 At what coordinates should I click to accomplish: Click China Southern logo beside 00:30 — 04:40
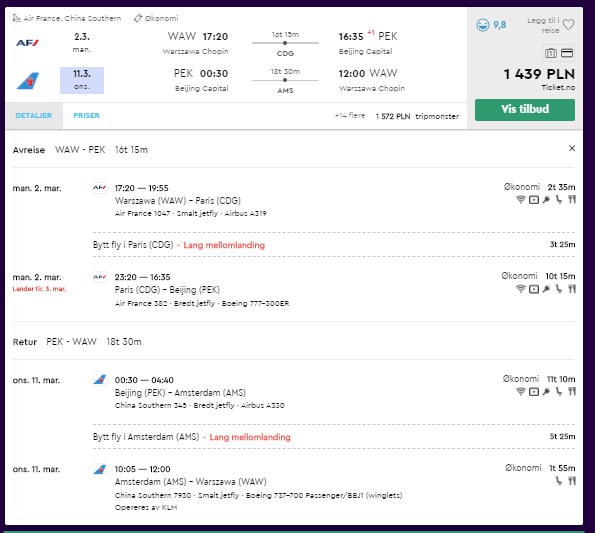(x=100, y=379)
